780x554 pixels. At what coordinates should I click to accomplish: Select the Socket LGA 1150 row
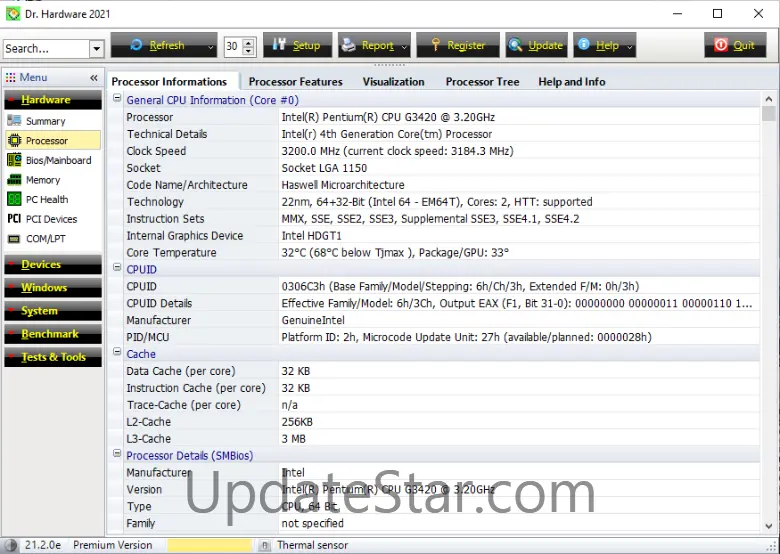pos(442,168)
